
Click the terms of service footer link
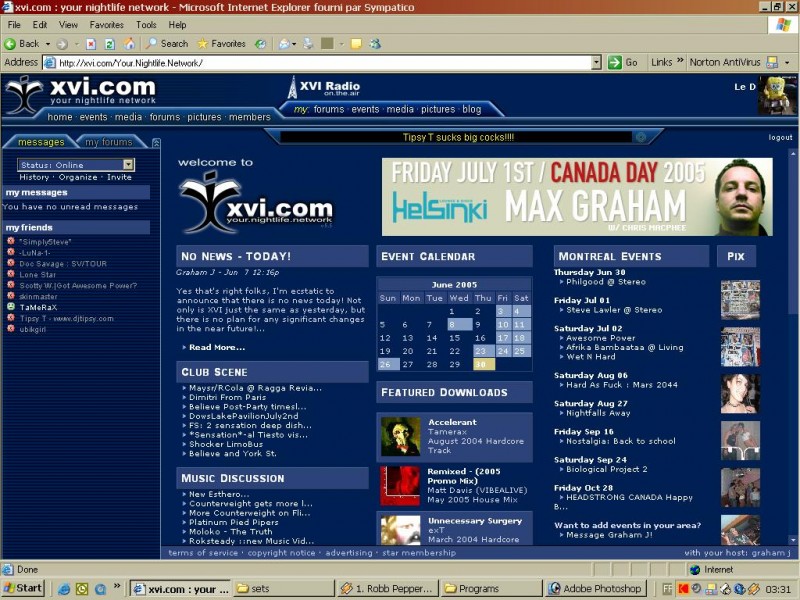click(x=203, y=553)
